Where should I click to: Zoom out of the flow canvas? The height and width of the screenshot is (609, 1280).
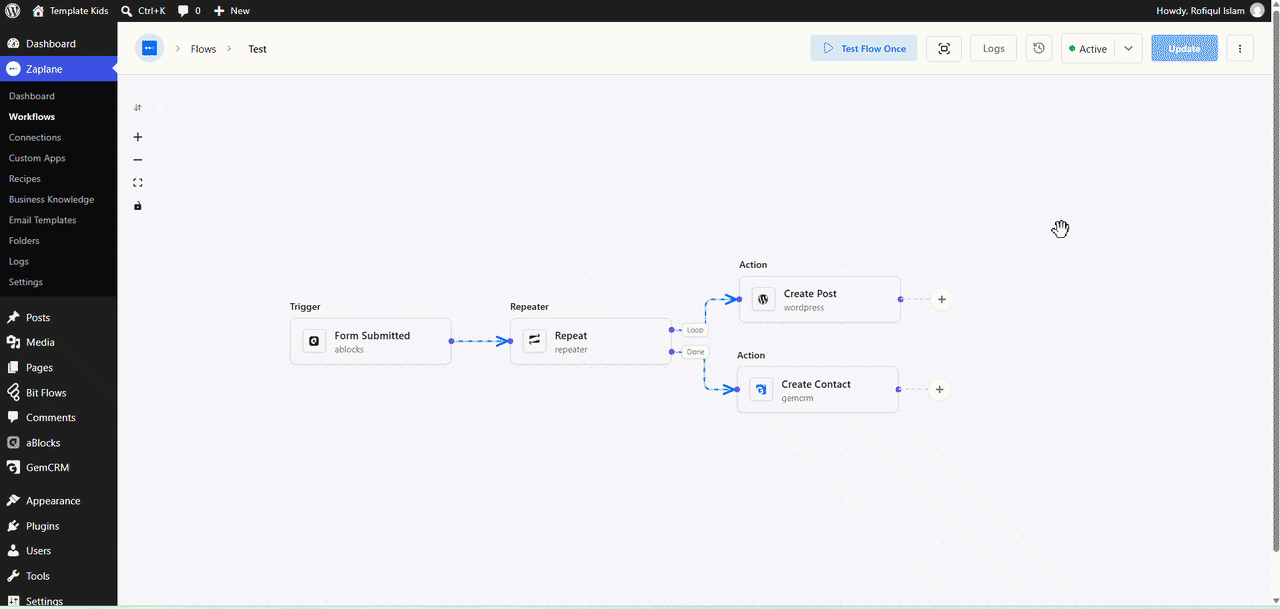click(138, 160)
